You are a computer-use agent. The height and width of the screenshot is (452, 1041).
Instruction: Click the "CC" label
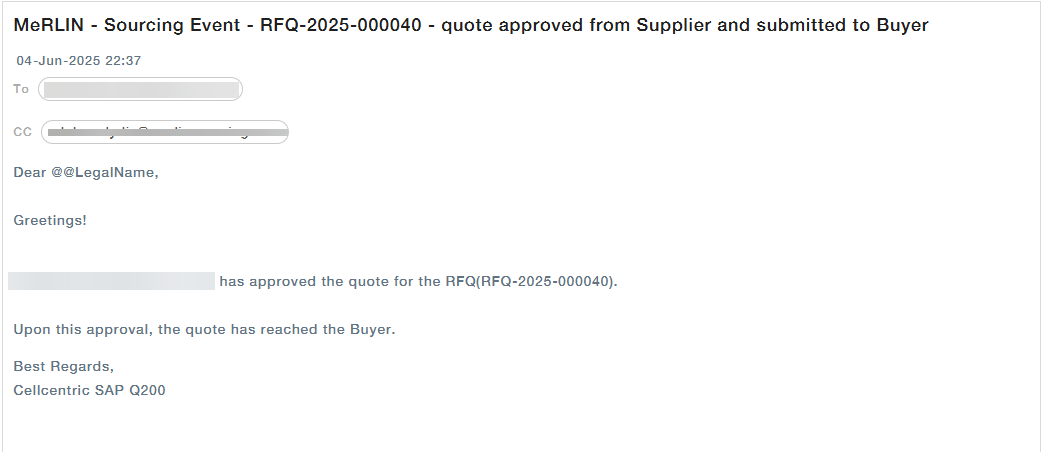click(23, 132)
